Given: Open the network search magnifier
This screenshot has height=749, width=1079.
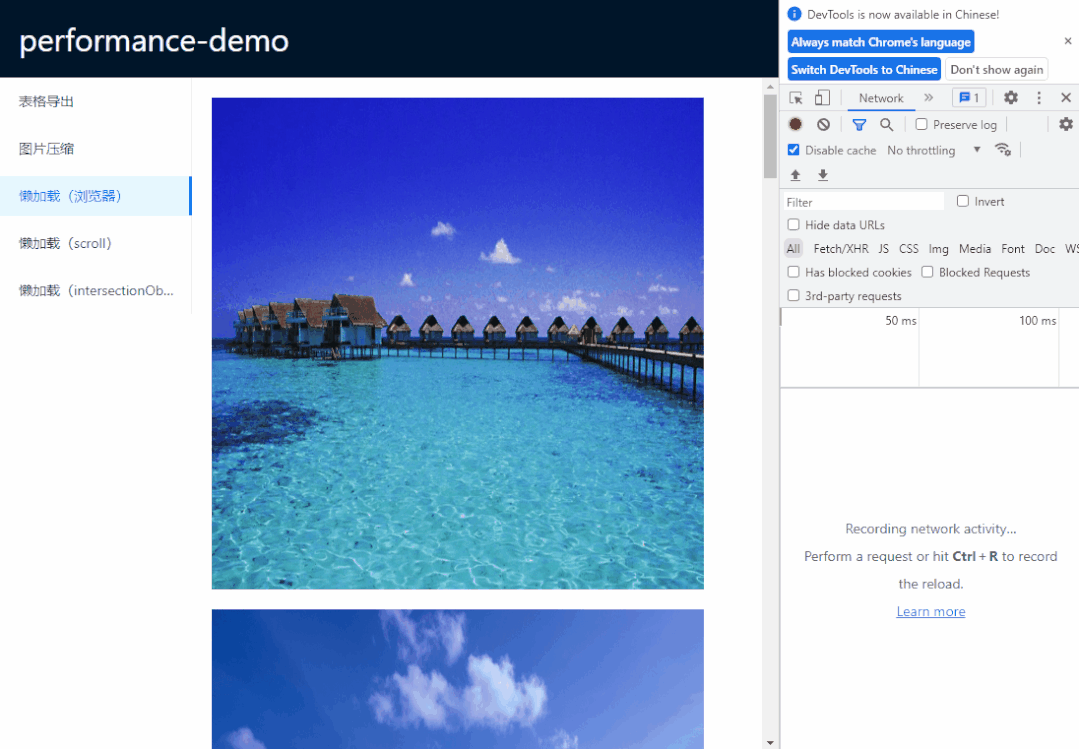Looking at the screenshot, I should point(886,125).
